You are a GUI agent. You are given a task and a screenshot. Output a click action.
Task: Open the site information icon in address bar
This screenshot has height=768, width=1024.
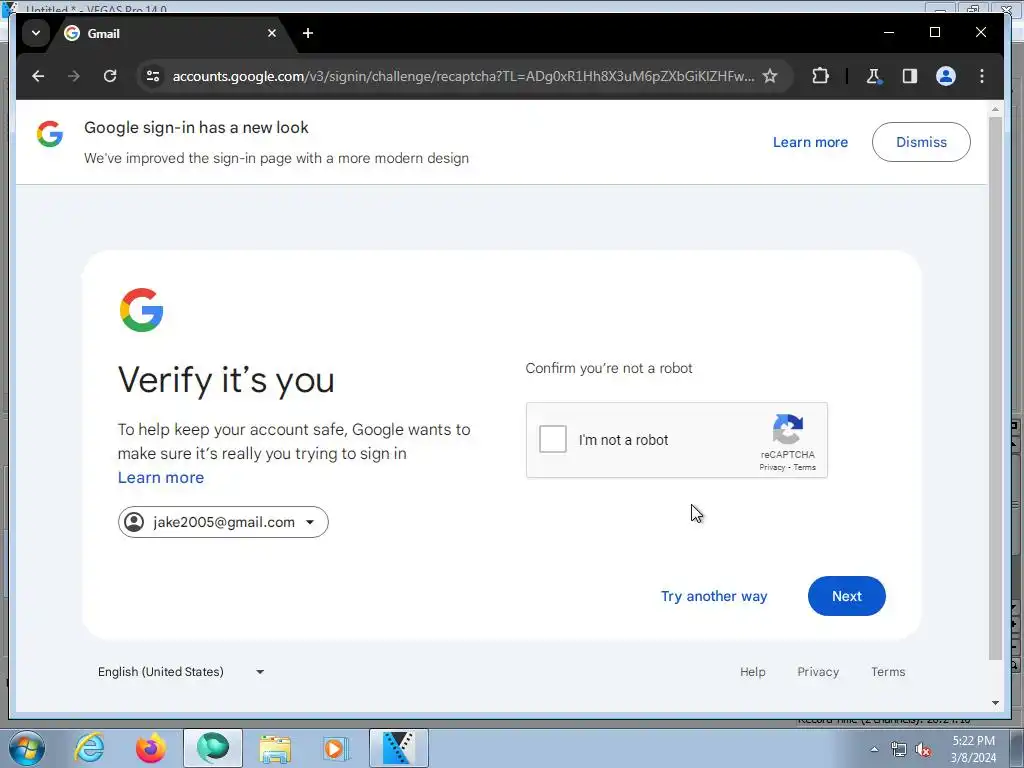(x=153, y=76)
